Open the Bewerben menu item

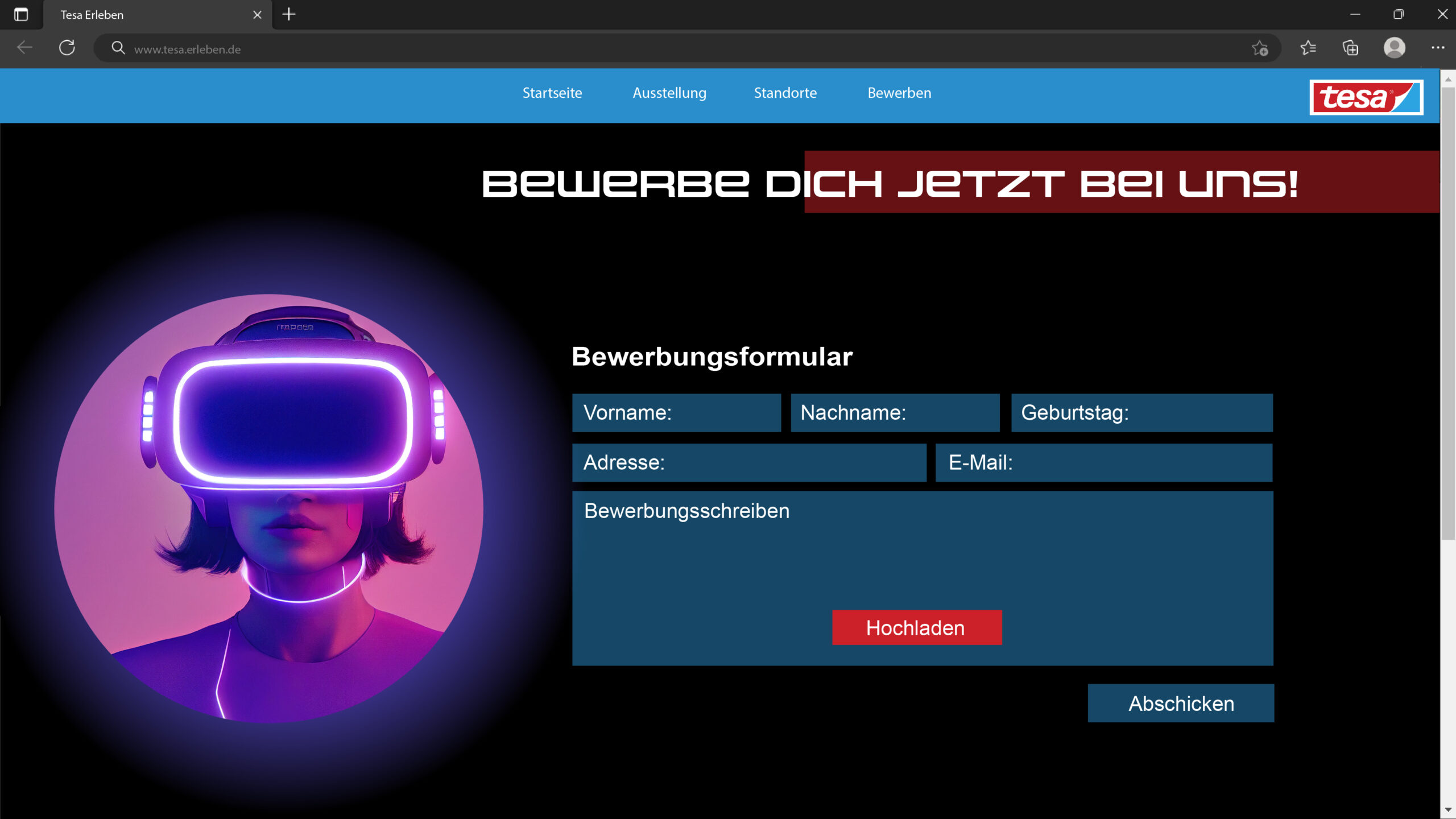[899, 93]
